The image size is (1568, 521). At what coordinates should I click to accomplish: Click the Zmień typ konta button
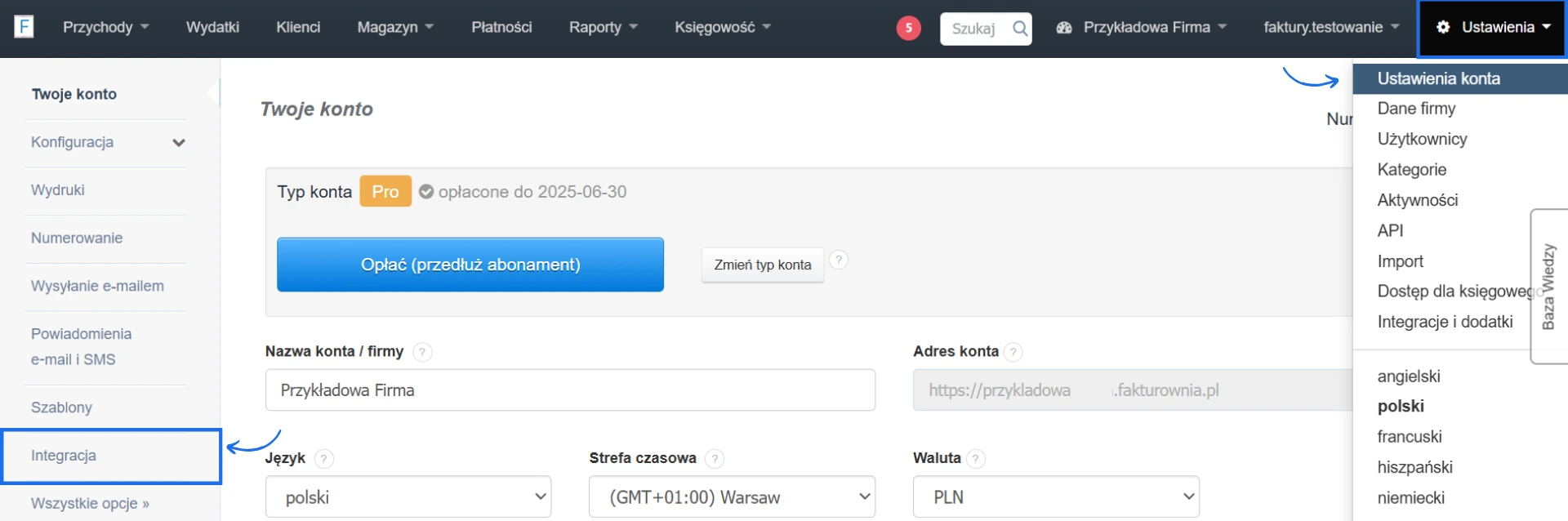tap(763, 265)
